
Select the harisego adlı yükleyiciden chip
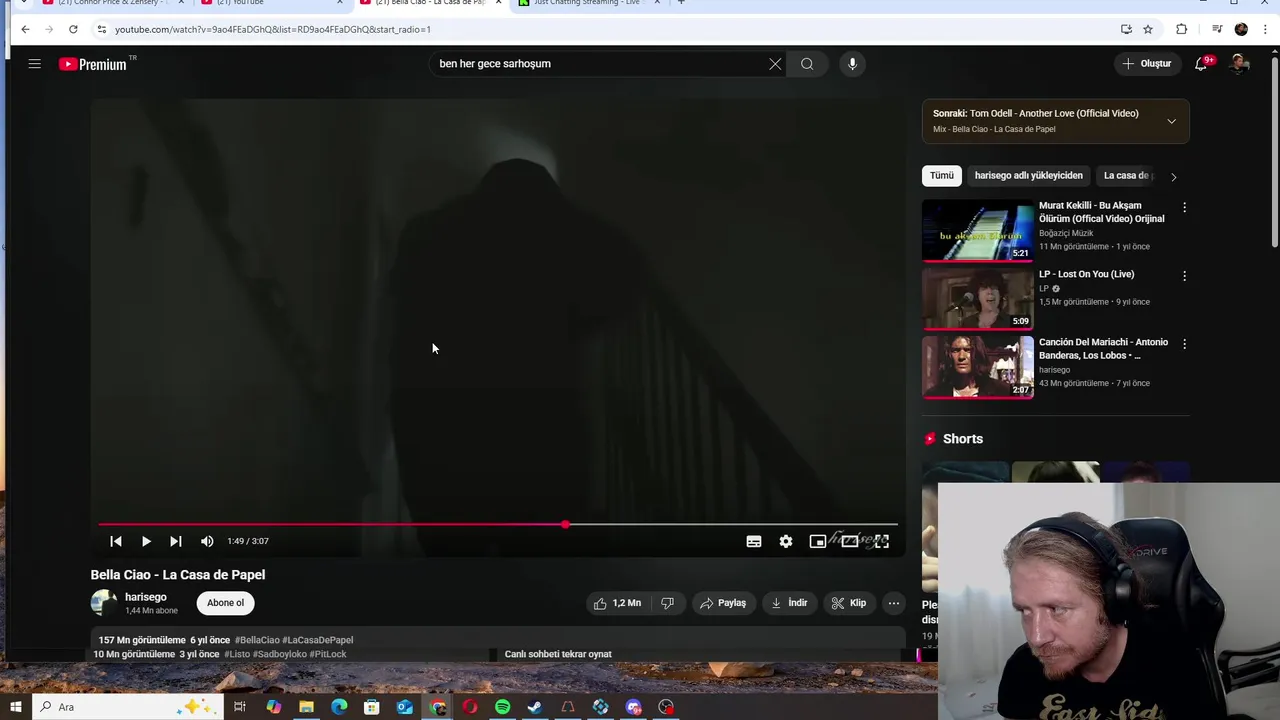point(1028,176)
